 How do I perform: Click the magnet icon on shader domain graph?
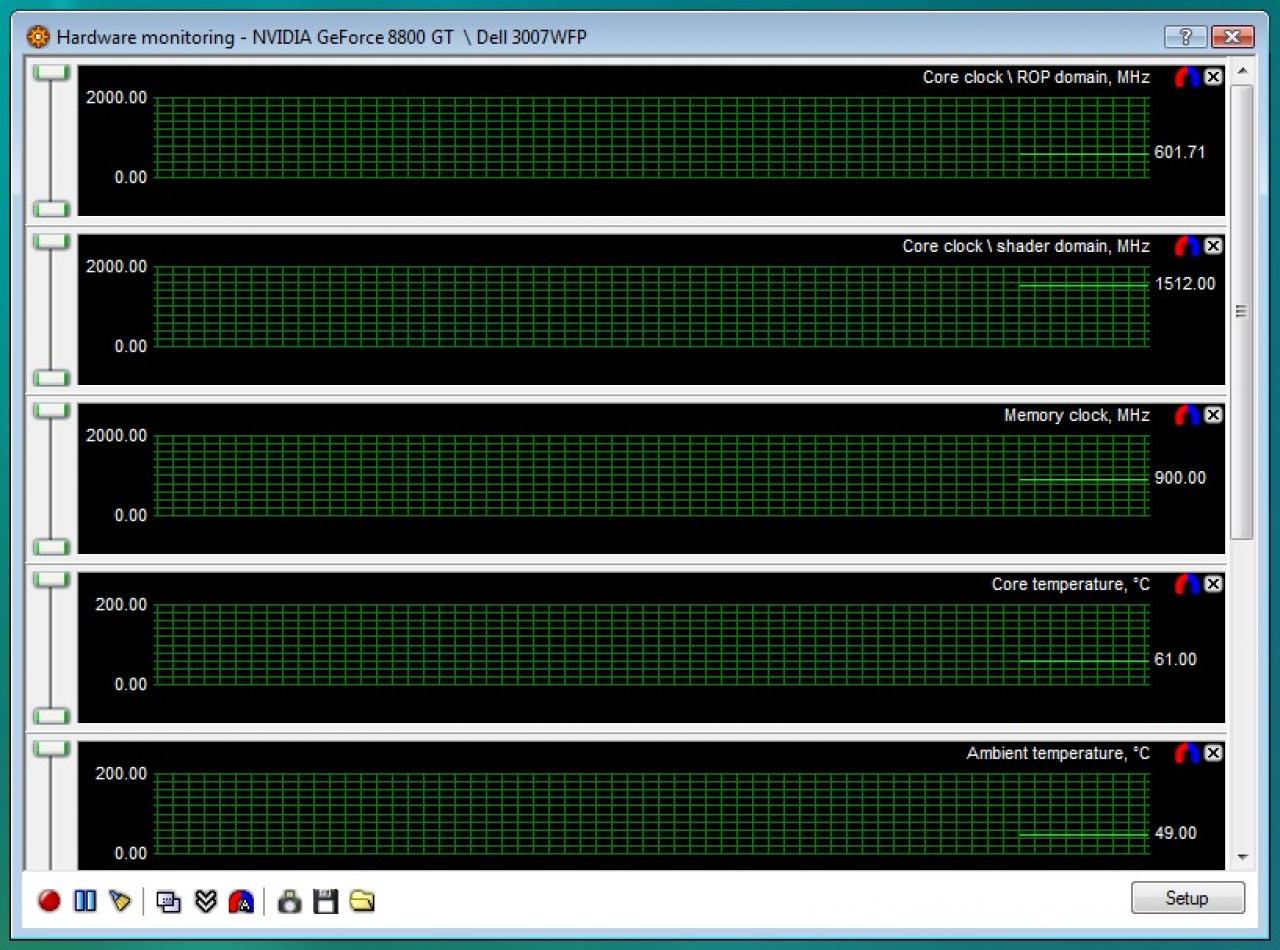tap(1187, 246)
